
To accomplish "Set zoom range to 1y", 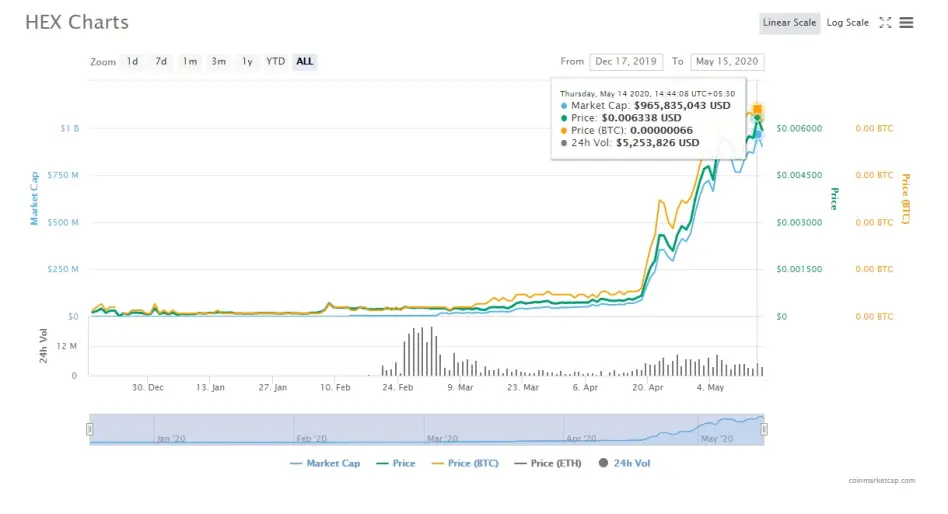I will pyautogui.click(x=247, y=62).
